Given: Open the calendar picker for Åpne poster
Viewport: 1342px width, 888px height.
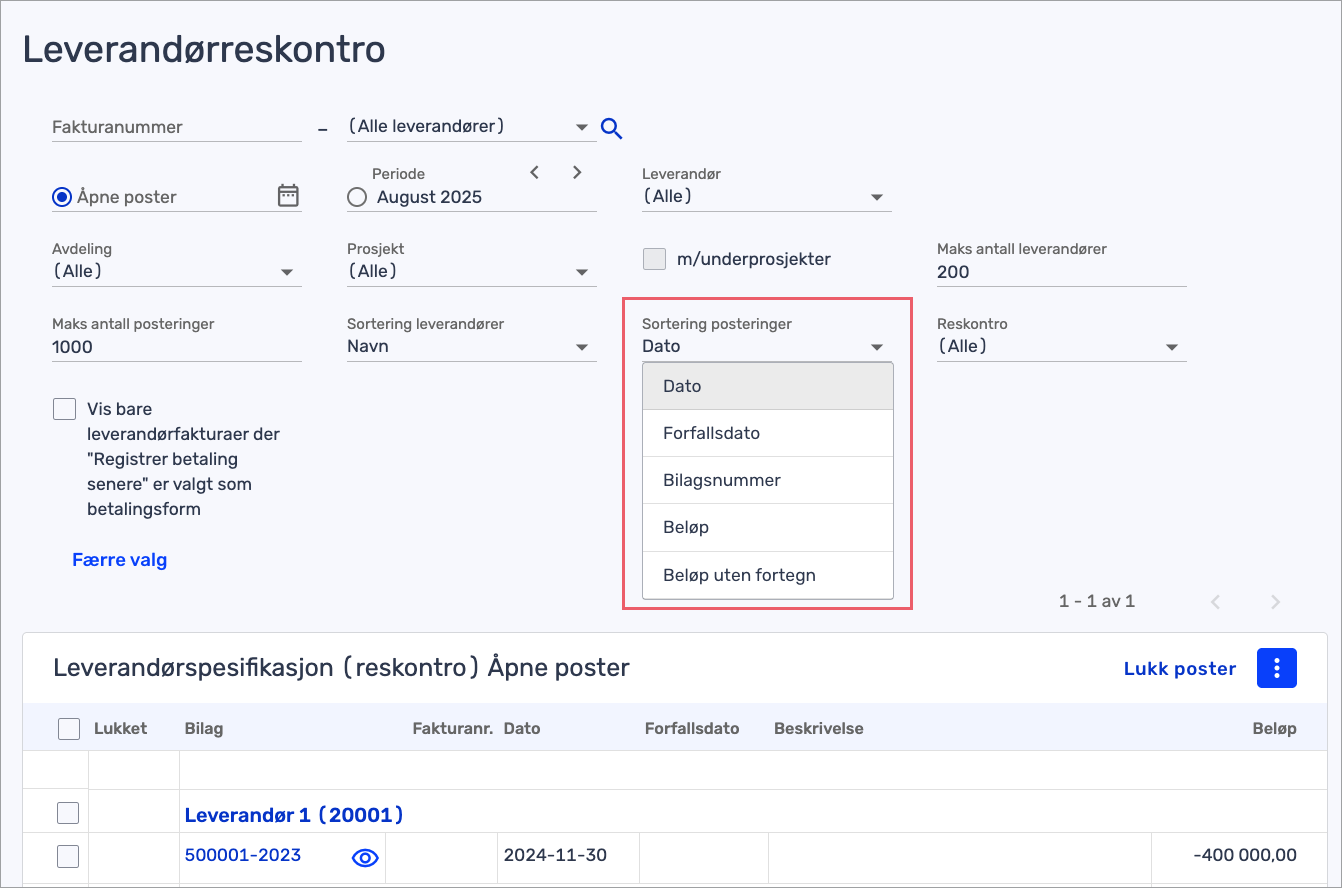Looking at the screenshot, I should pos(288,196).
